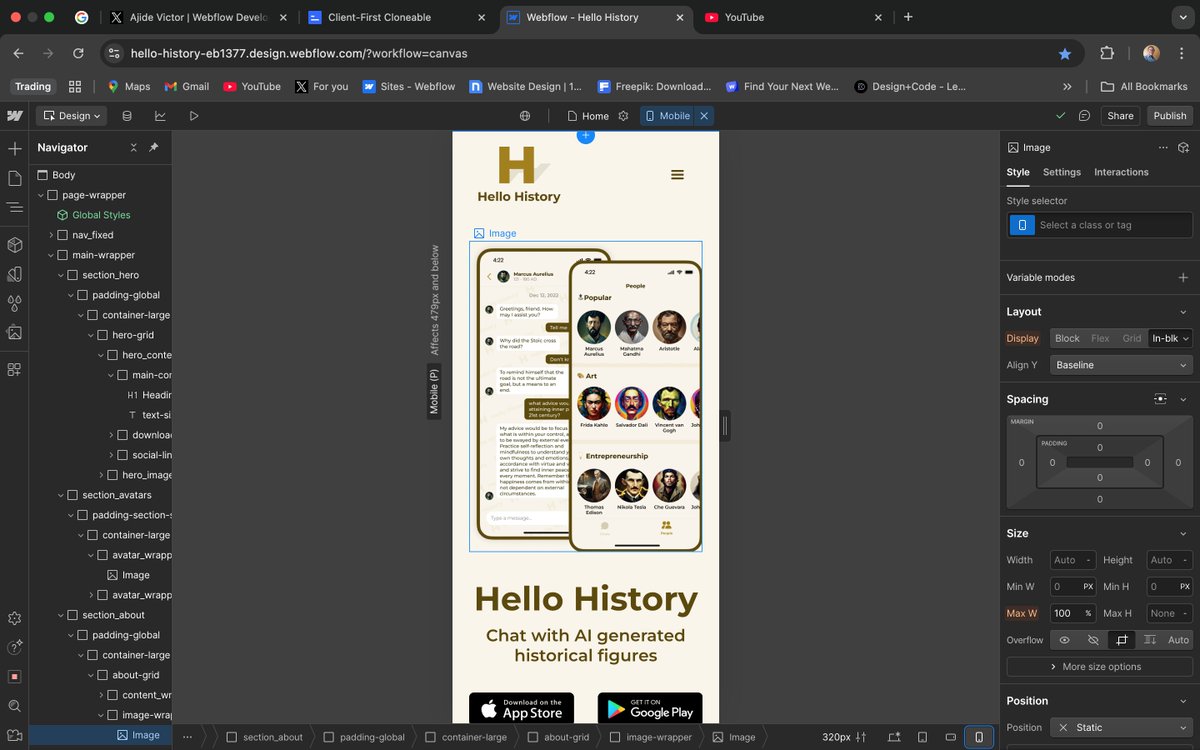Open the Help question mark icon
The image size is (1200, 750).
[15, 648]
